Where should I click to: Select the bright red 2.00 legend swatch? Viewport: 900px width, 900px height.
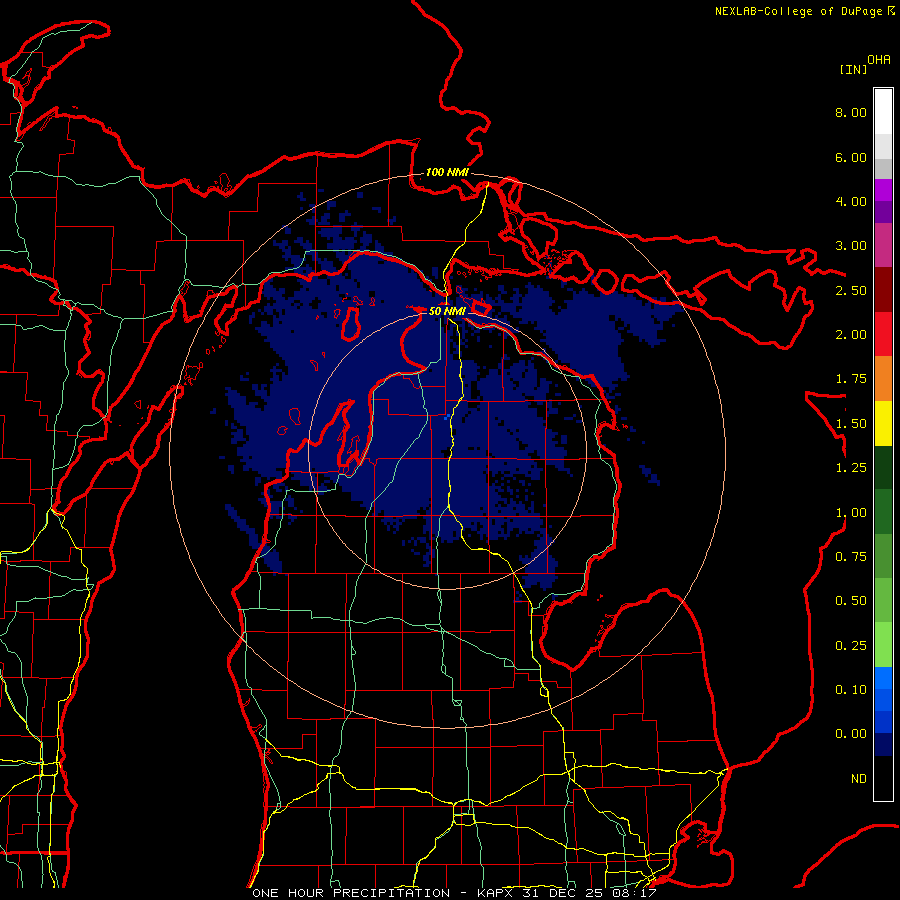pyautogui.click(x=883, y=334)
